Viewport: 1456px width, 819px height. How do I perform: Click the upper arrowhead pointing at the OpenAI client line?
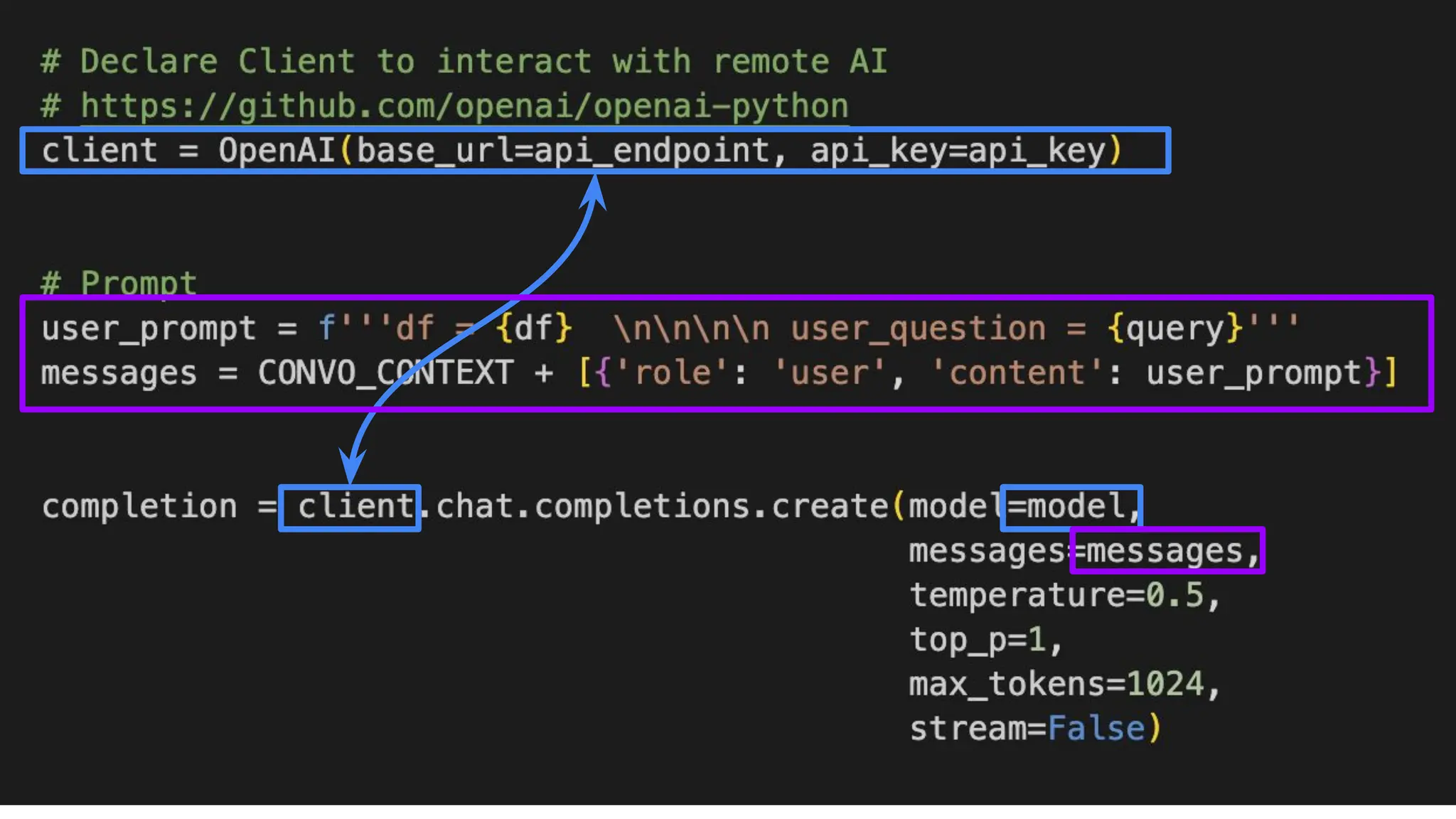(x=595, y=191)
